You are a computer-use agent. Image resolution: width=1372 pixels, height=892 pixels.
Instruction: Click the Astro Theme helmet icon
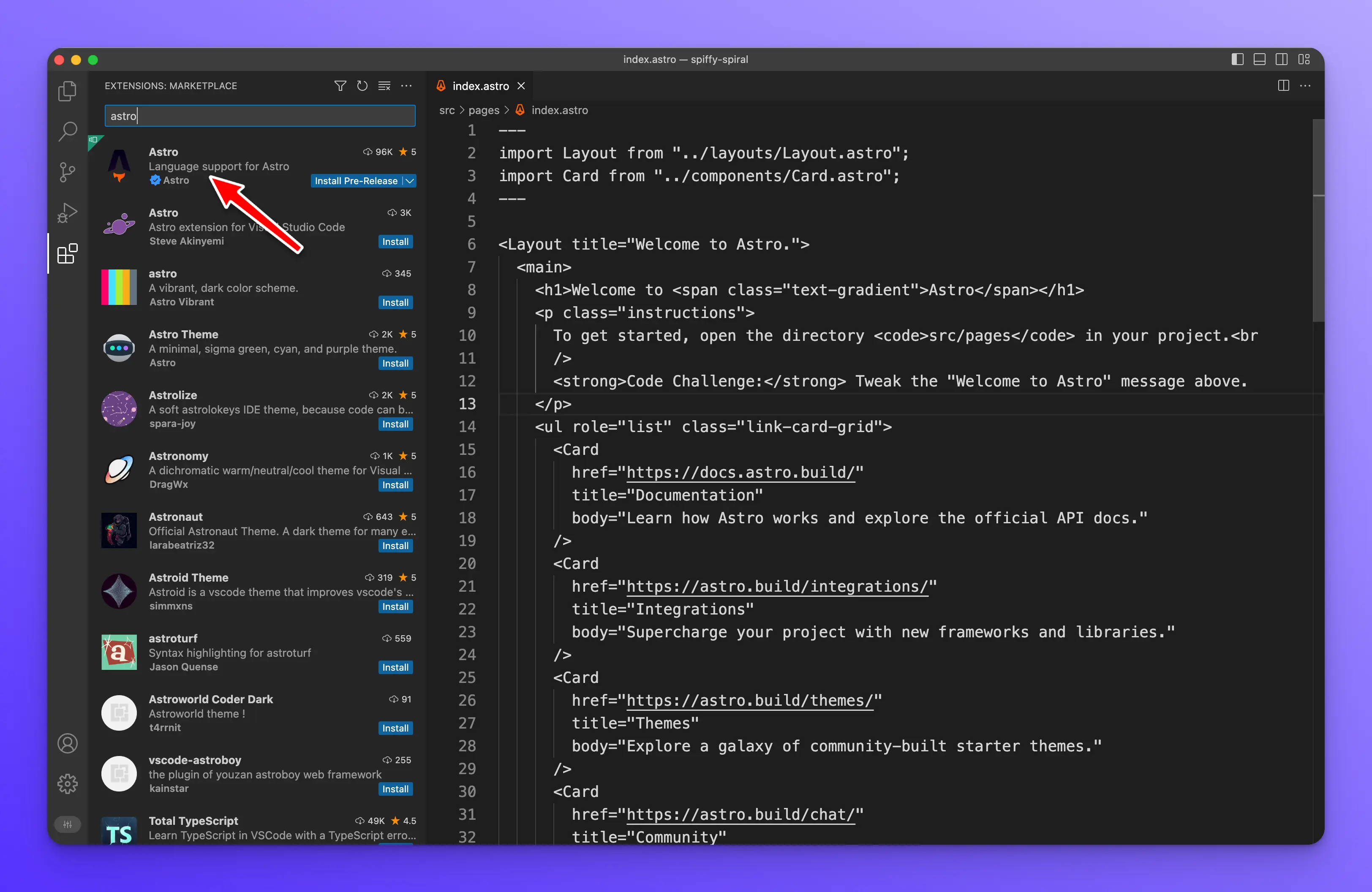click(119, 348)
